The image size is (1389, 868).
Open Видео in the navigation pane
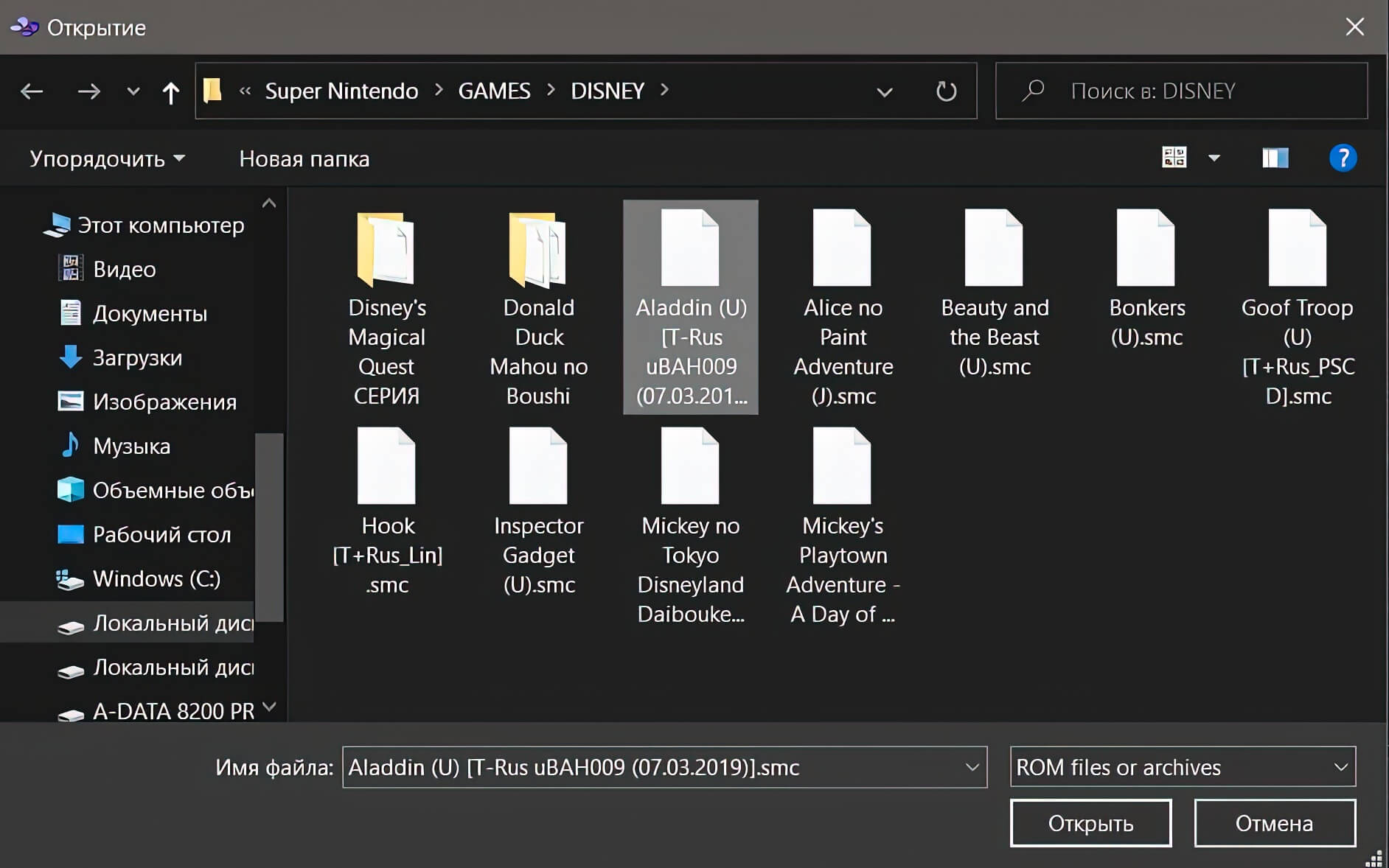(107, 269)
